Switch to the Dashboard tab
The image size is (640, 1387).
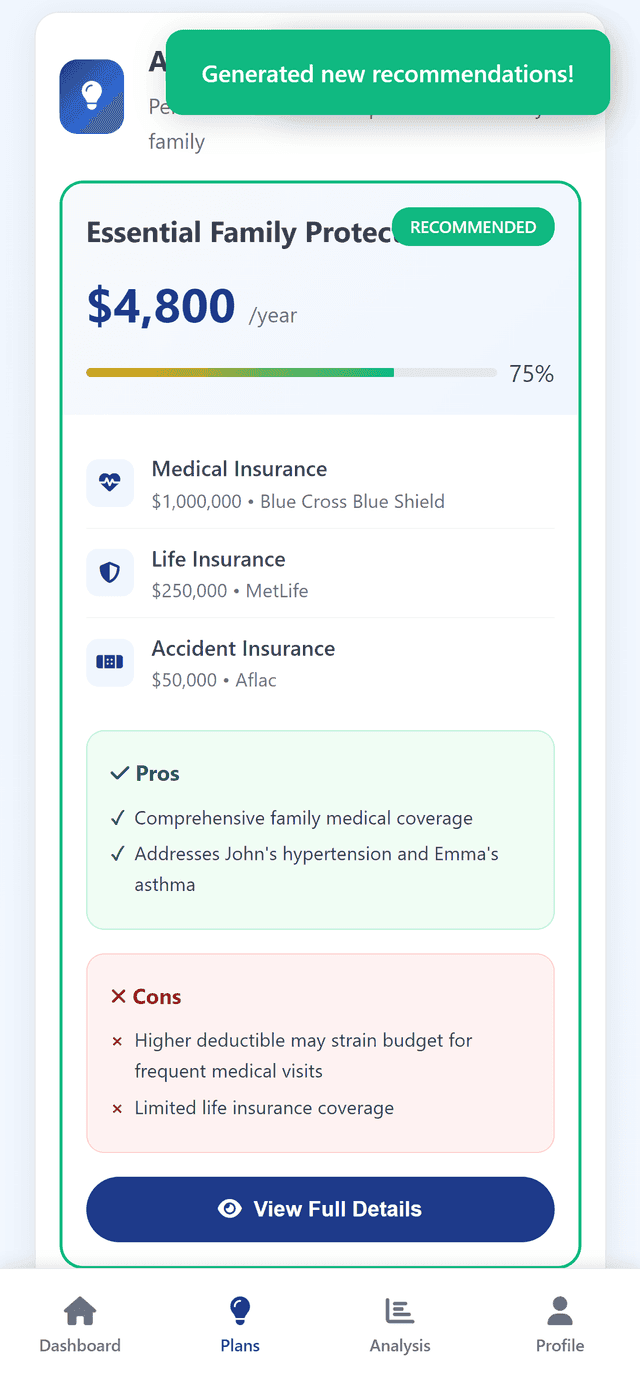coord(79,1322)
